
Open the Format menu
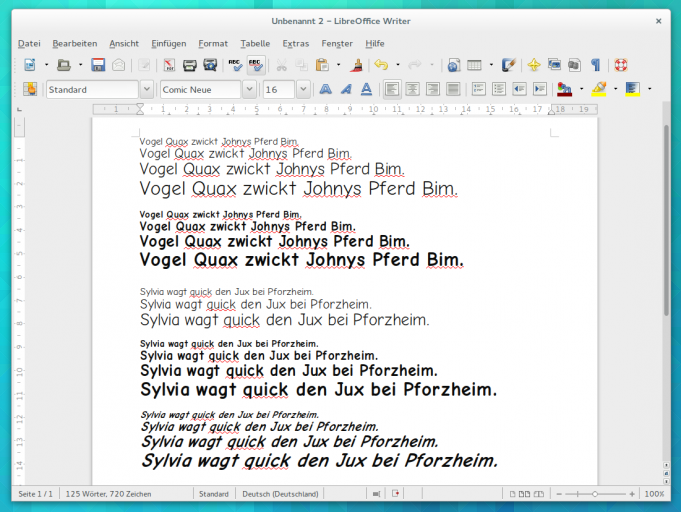tap(213, 43)
